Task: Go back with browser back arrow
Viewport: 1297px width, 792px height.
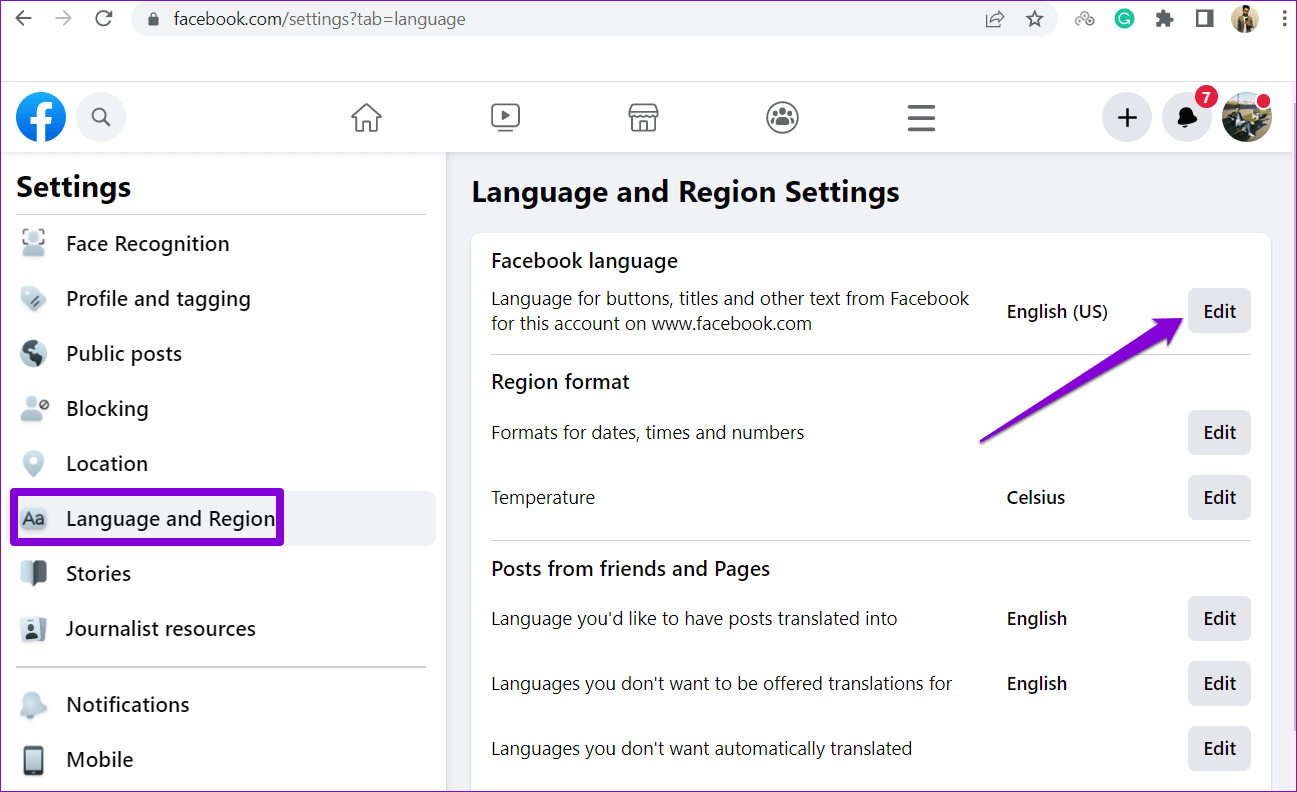Action: click(x=23, y=18)
